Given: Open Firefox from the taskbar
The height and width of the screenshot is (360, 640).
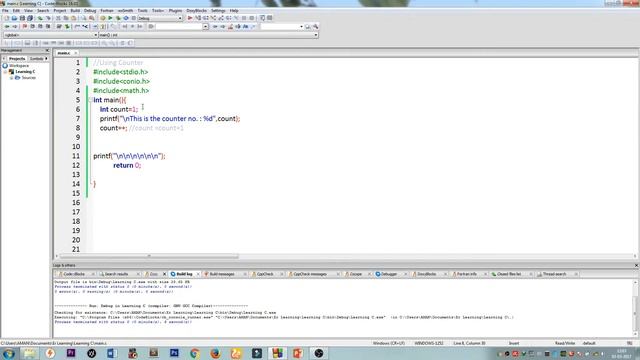Looking at the screenshot, I should point(215,353).
